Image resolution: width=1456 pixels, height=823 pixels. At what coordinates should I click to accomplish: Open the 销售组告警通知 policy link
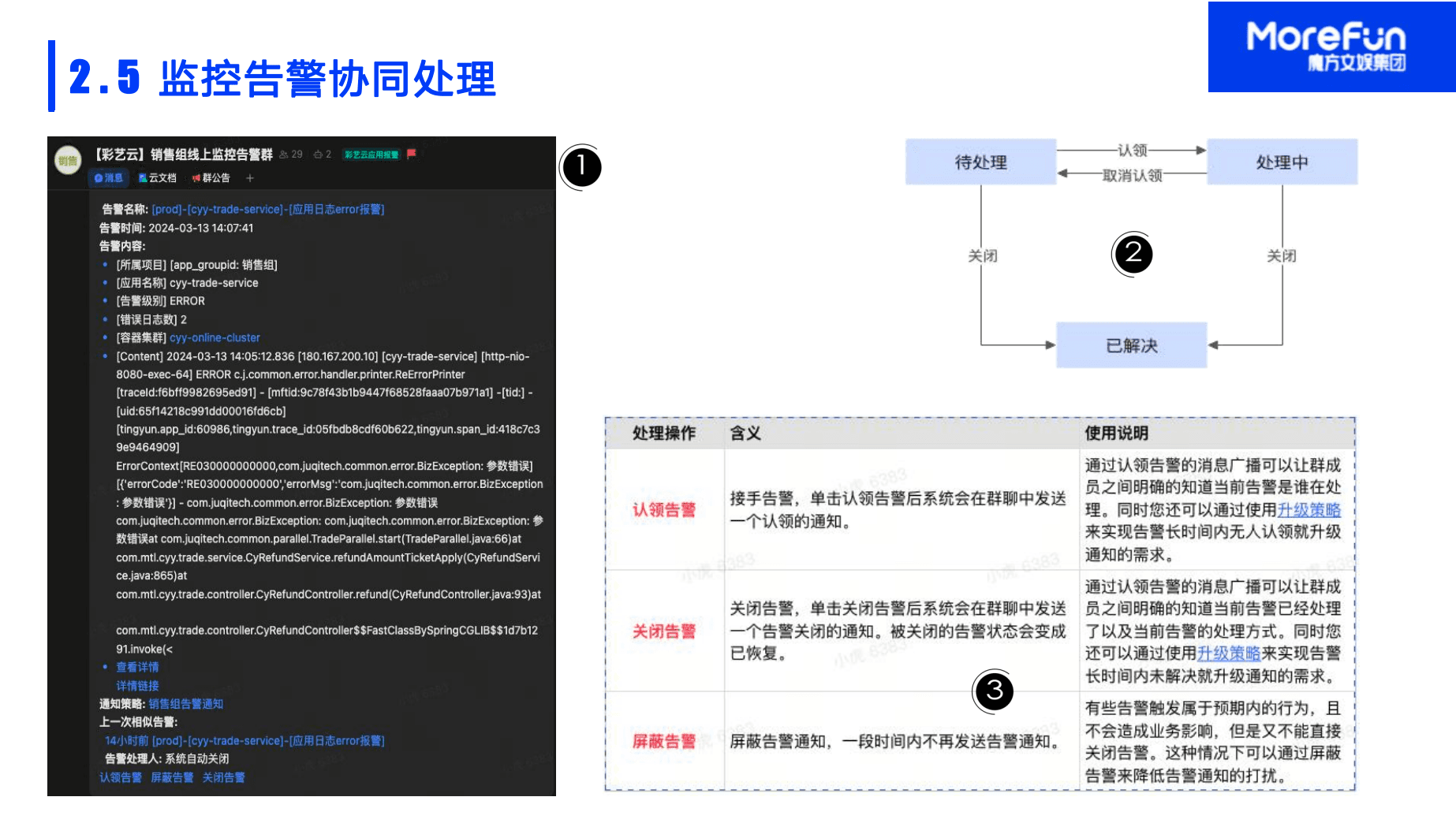pyautogui.click(x=186, y=704)
